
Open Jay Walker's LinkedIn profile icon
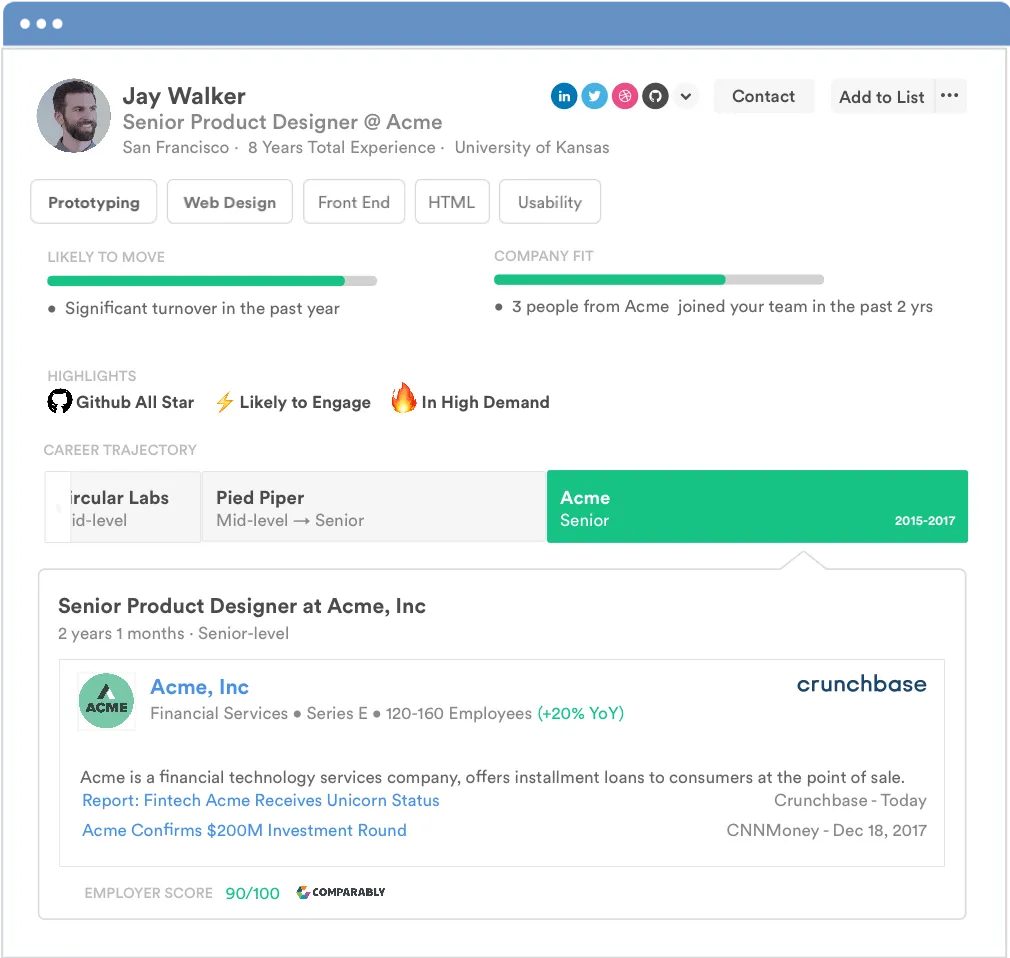[x=564, y=97]
